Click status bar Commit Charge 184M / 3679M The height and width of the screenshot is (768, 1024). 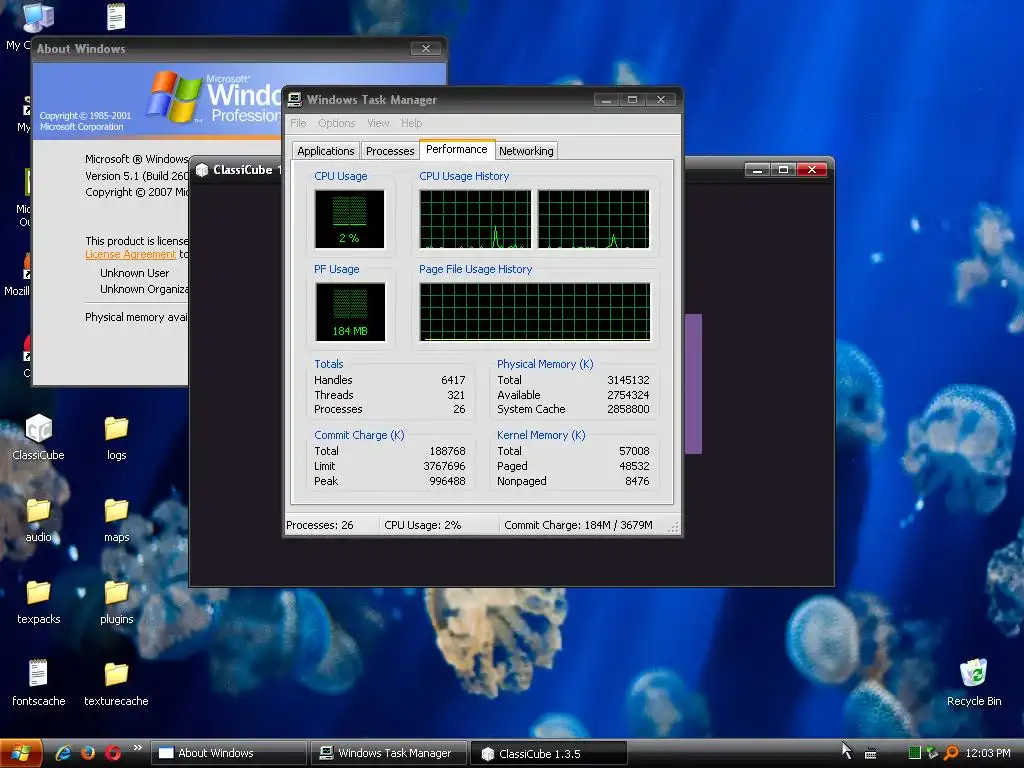coord(578,525)
